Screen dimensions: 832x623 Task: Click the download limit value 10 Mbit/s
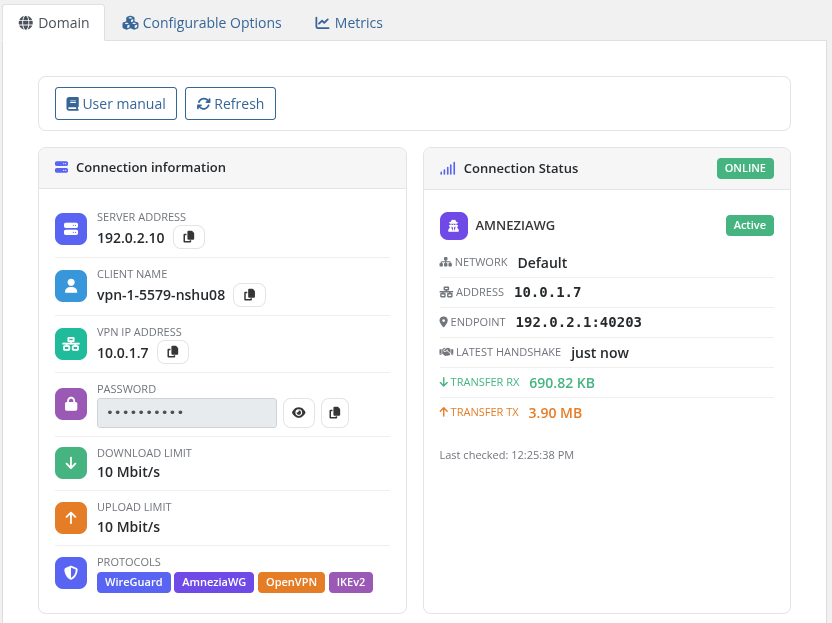point(128,472)
